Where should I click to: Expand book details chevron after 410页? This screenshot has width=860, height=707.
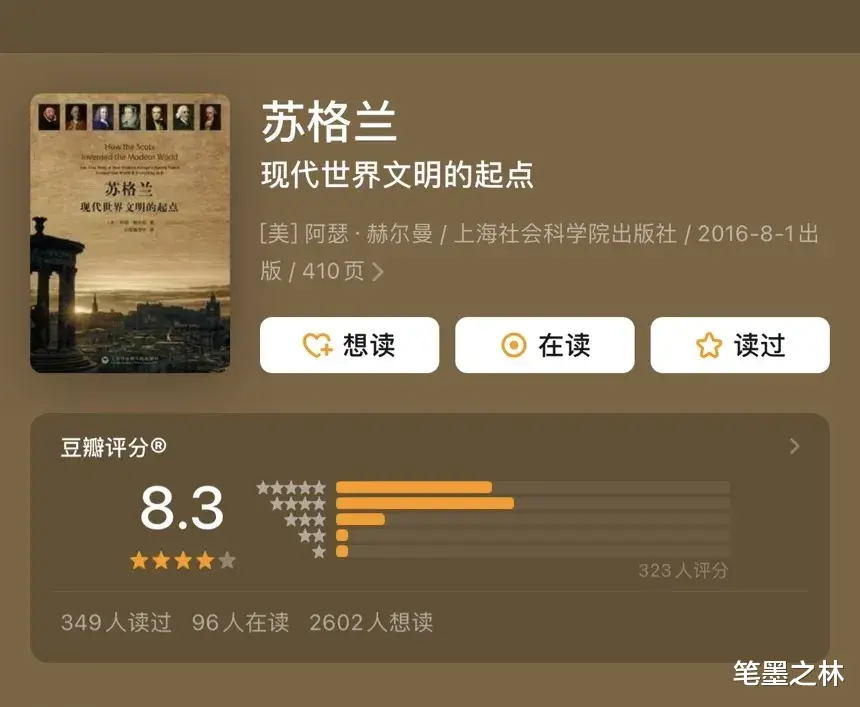(378, 272)
